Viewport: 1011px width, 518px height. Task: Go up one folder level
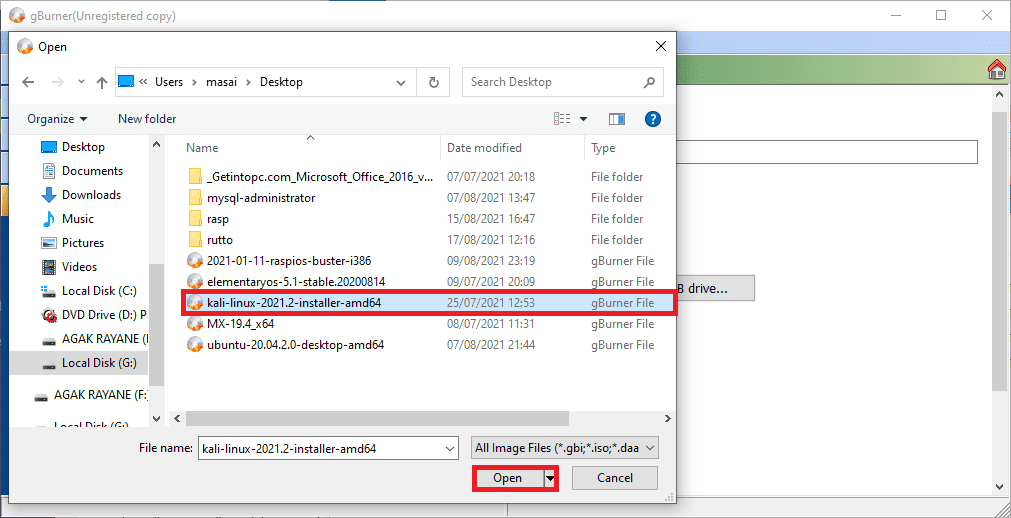pyautogui.click(x=101, y=82)
